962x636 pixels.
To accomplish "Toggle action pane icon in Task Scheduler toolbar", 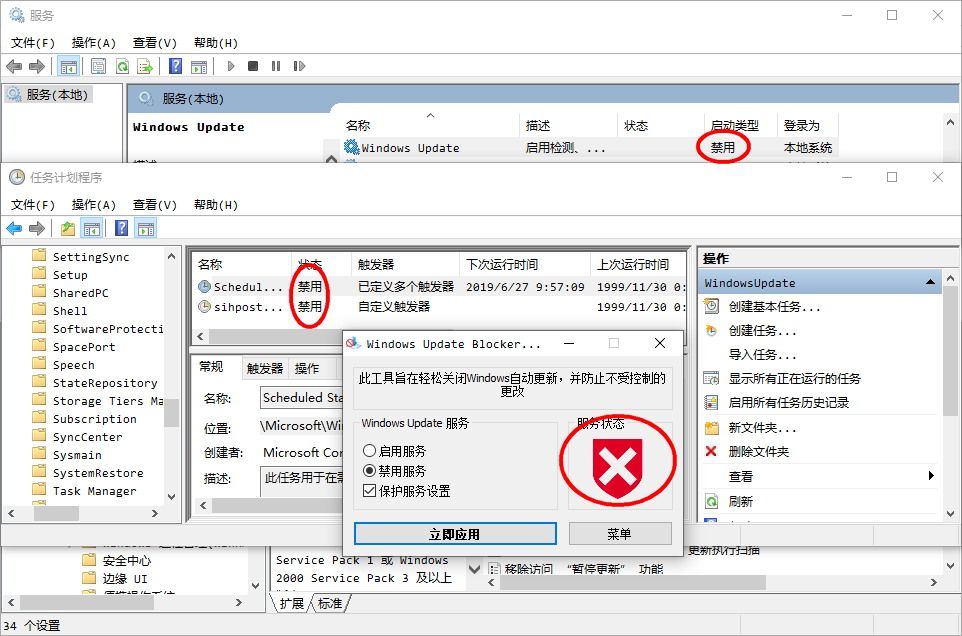I will [x=146, y=229].
